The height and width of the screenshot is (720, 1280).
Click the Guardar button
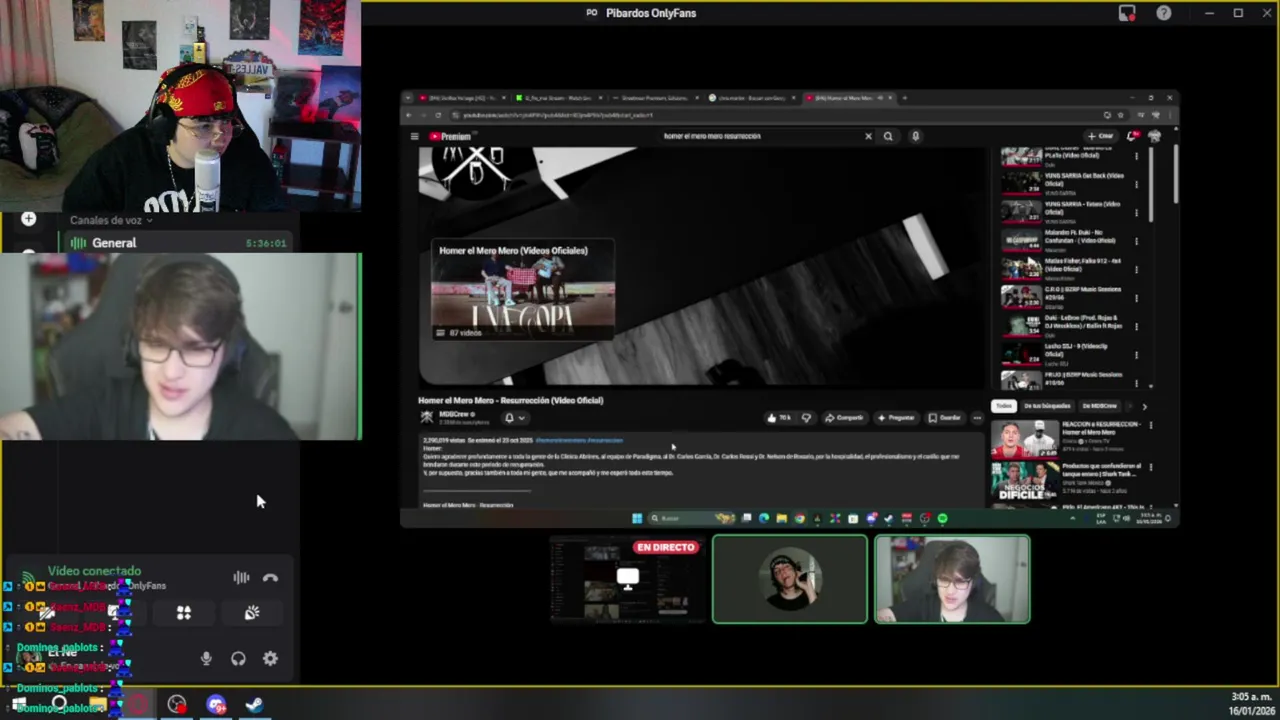point(944,418)
